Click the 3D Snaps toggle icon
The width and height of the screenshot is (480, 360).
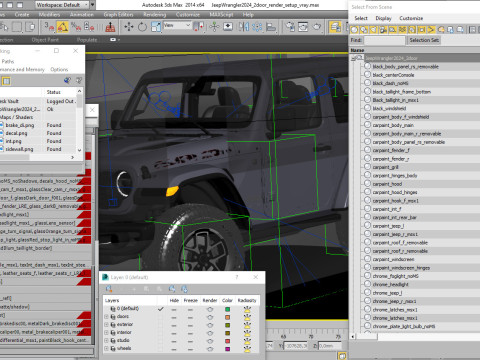[x=49, y=27]
